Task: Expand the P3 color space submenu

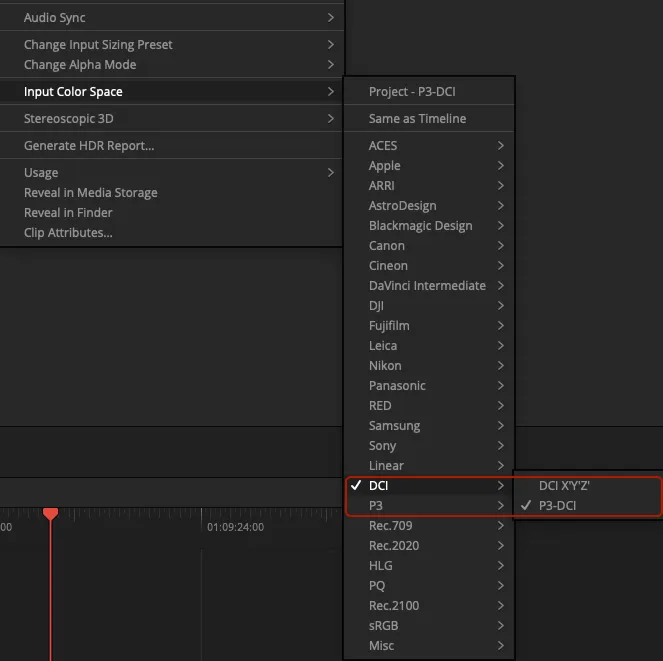Action: [x=377, y=506]
